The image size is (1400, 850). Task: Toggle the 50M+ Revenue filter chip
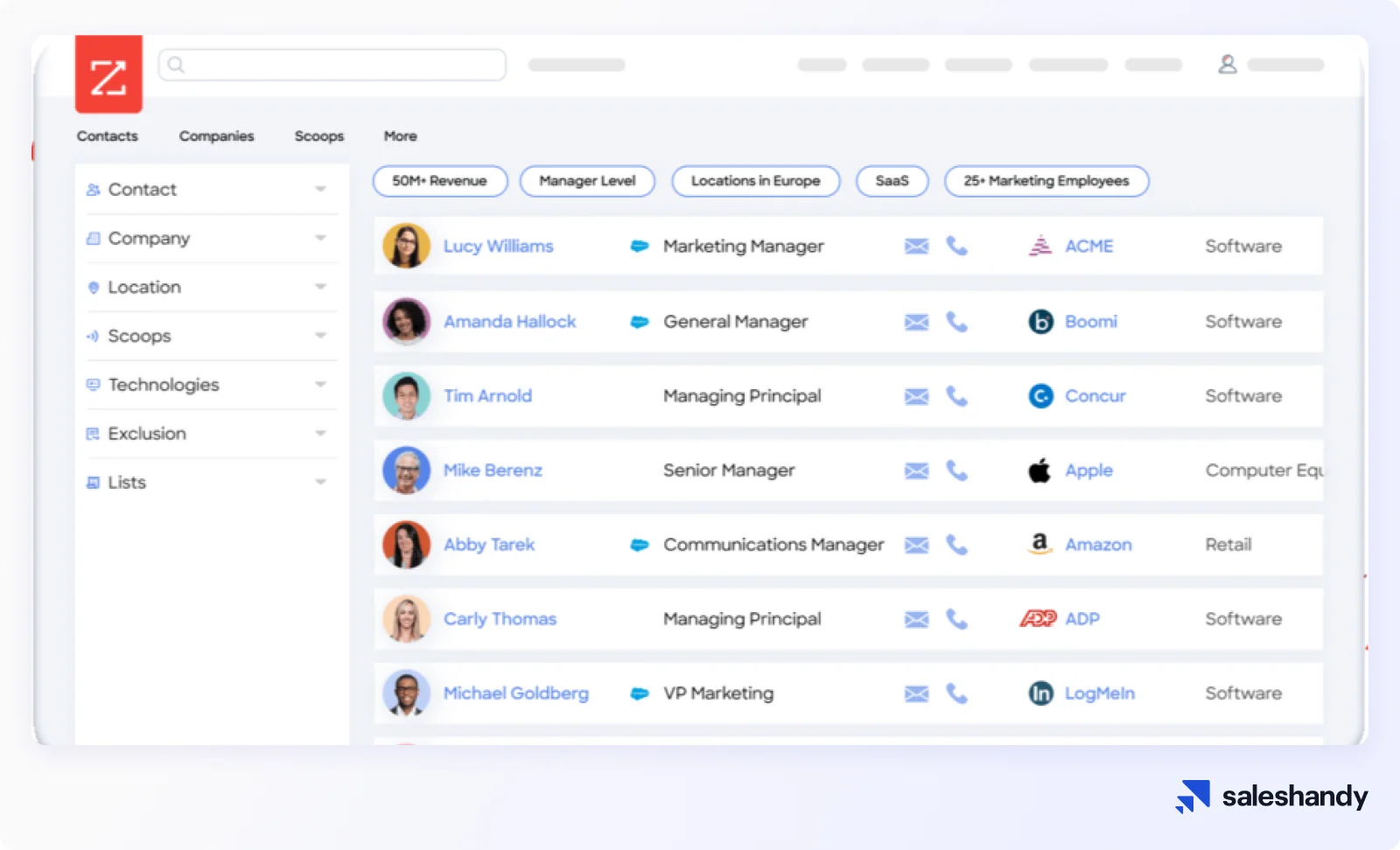point(440,181)
